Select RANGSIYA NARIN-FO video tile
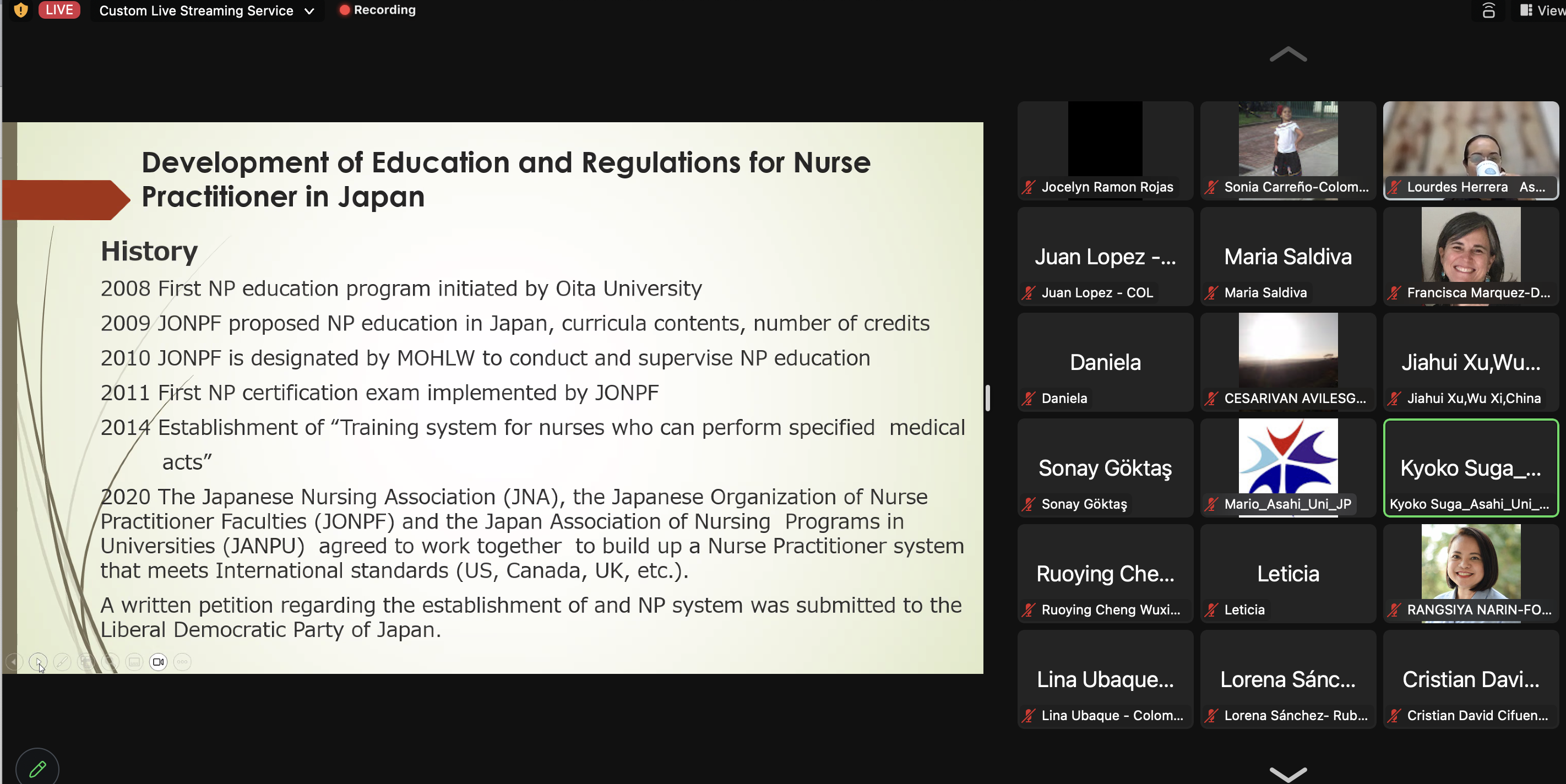 pos(1471,573)
